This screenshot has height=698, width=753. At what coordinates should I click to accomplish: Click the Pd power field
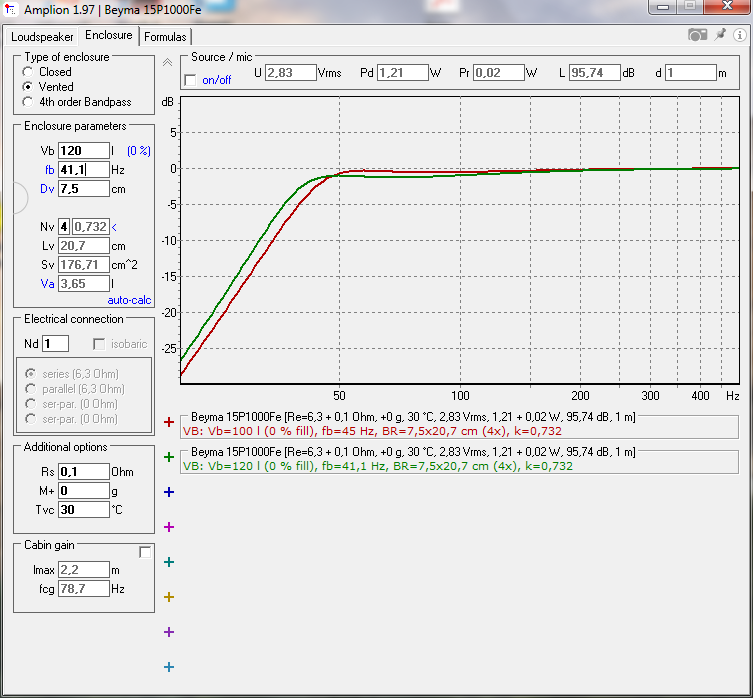402,73
